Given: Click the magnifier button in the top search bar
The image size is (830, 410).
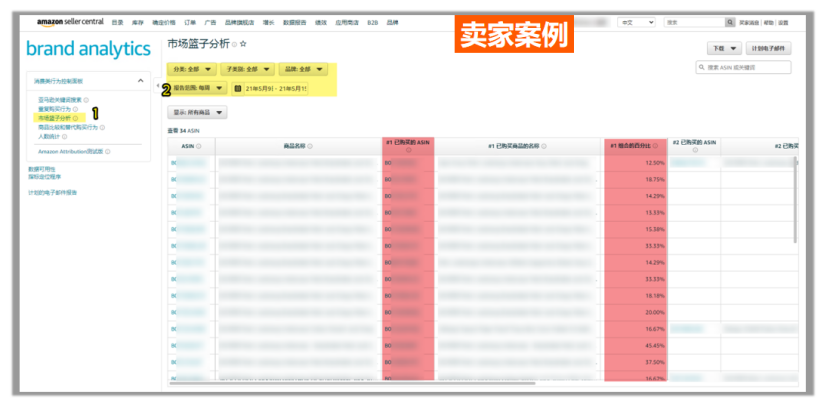Looking at the screenshot, I should 730,23.
